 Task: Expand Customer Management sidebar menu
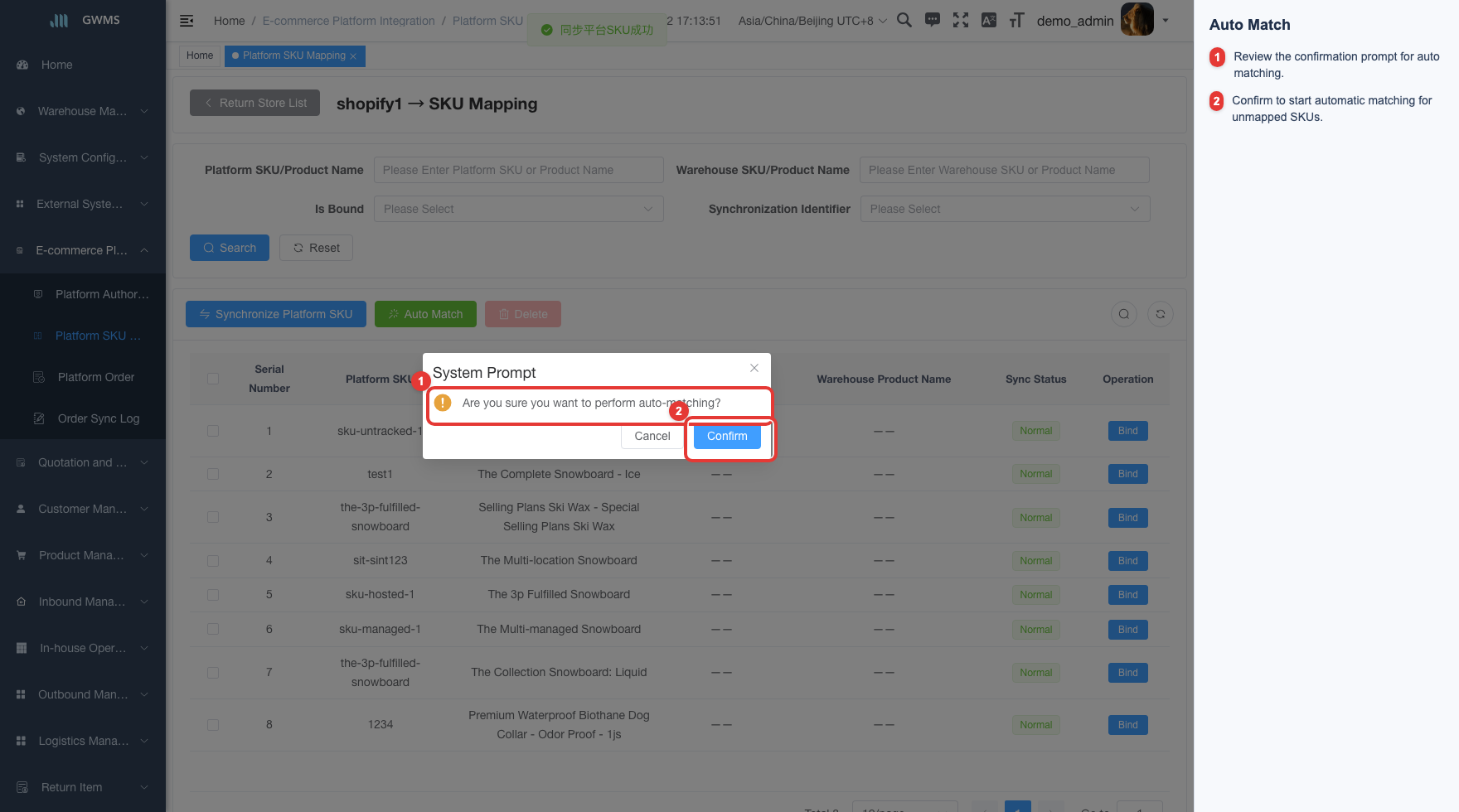[x=83, y=509]
